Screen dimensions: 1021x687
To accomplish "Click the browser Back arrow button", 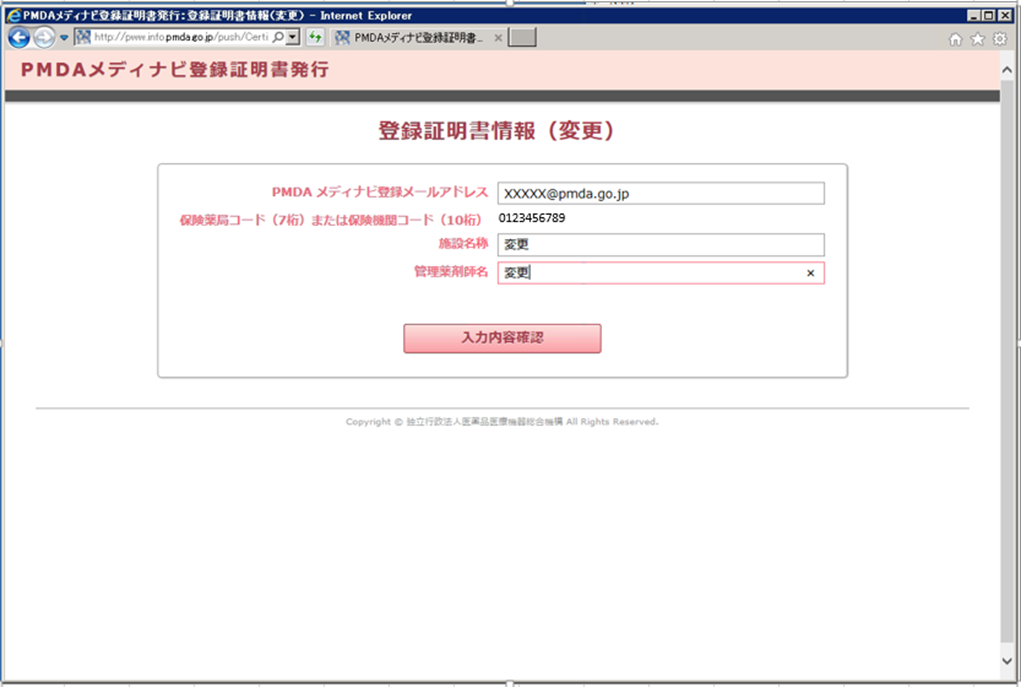I will coord(19,38).
